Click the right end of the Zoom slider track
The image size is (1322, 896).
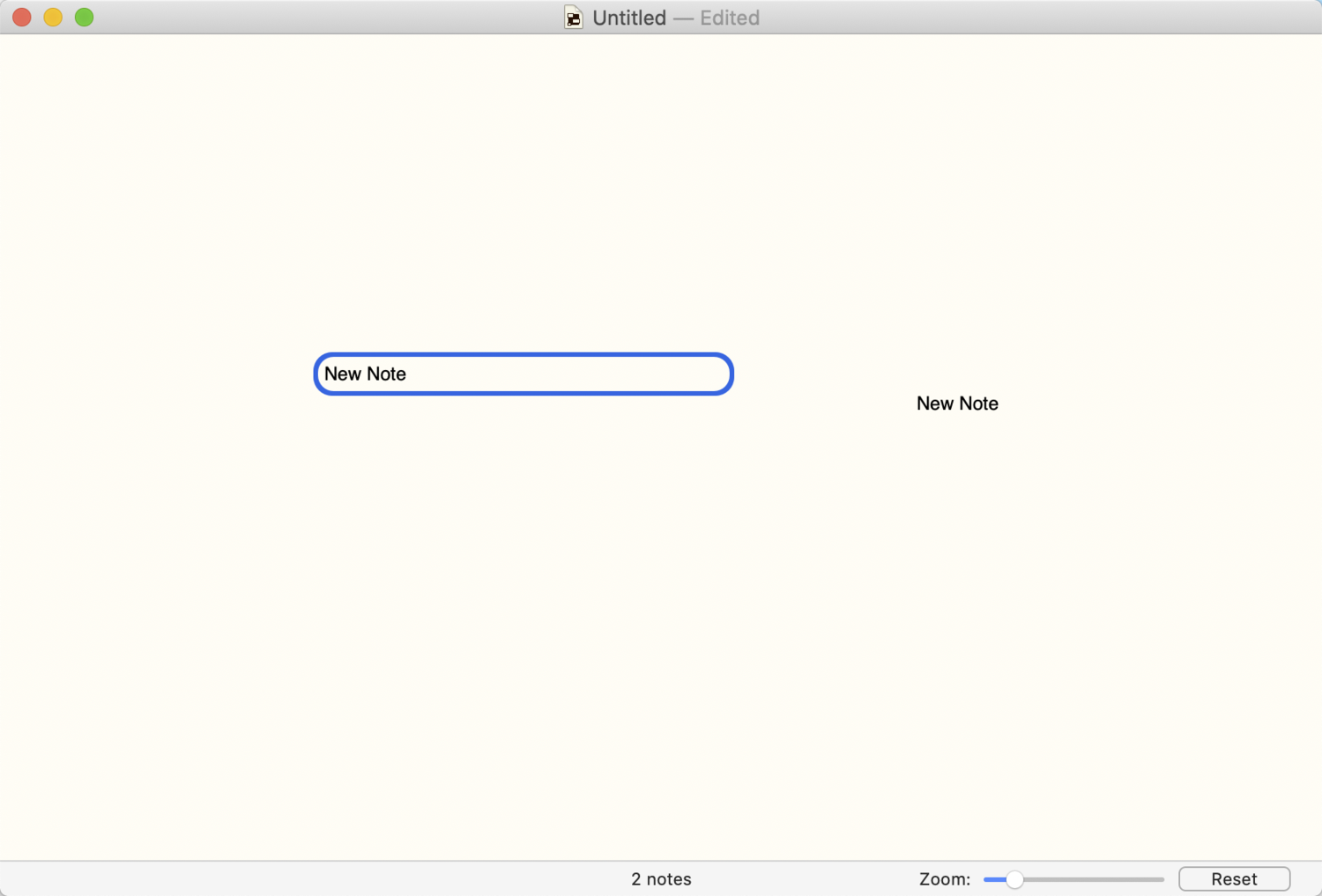click(1158, 879)
